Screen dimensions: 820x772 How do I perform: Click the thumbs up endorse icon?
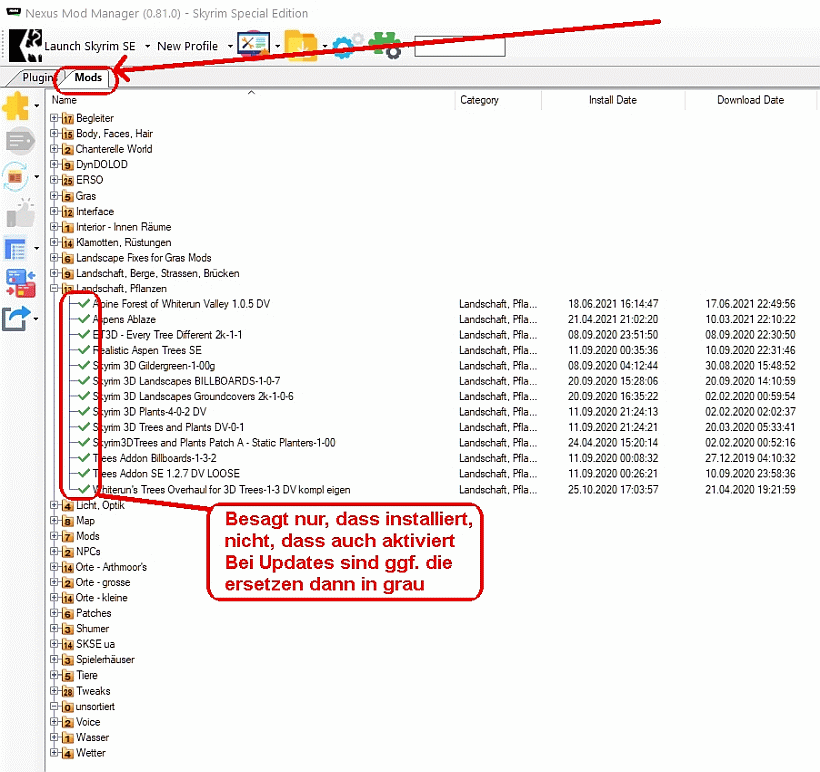click(19, 212)
